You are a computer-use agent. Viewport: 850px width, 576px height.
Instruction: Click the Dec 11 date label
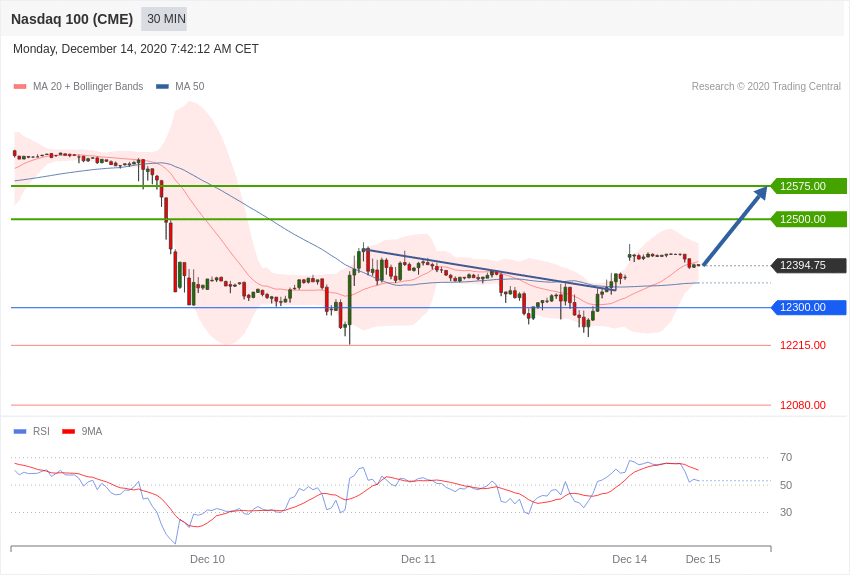[x=418, y=559]
